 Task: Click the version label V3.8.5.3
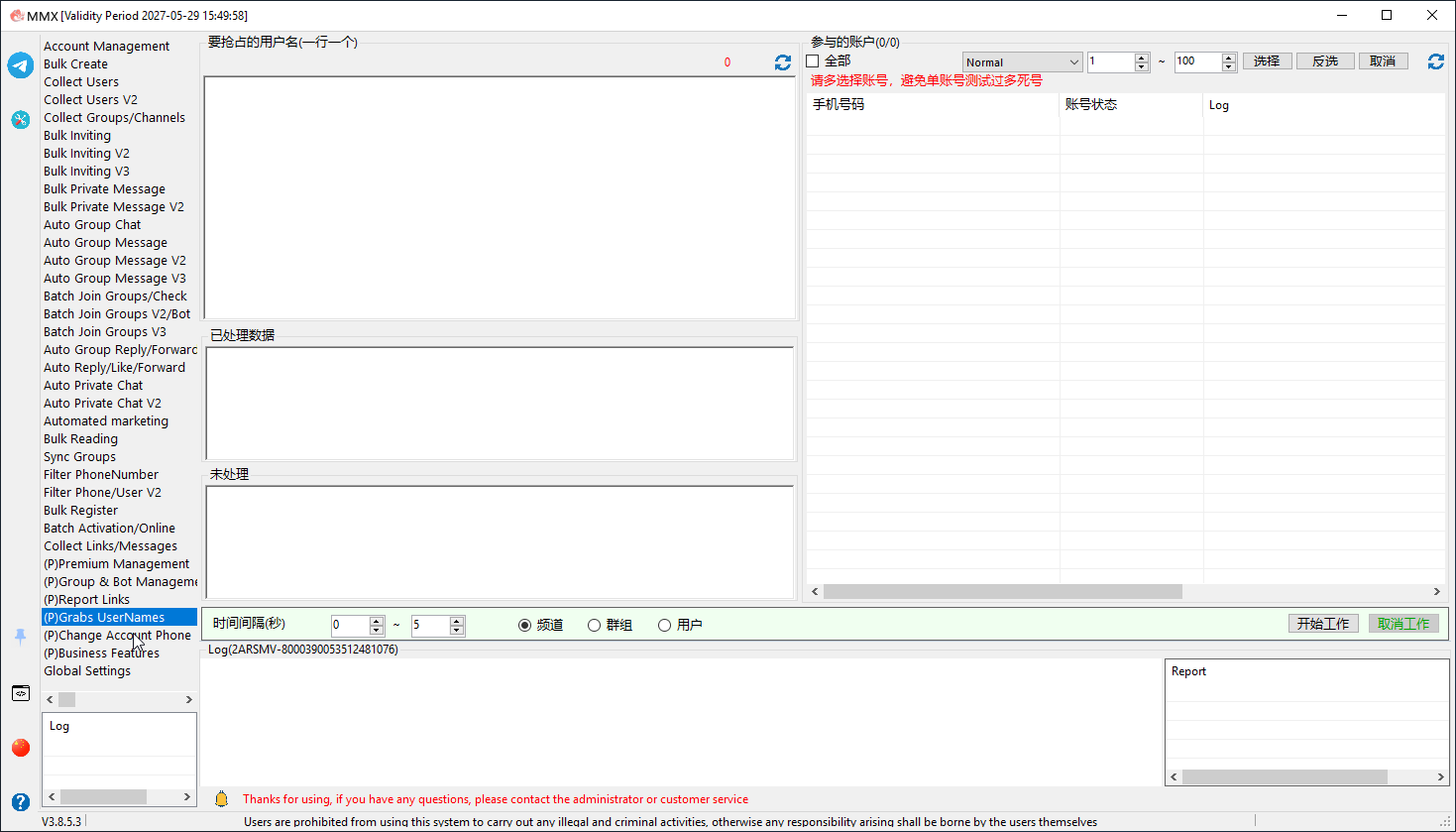tap(61, 821)
